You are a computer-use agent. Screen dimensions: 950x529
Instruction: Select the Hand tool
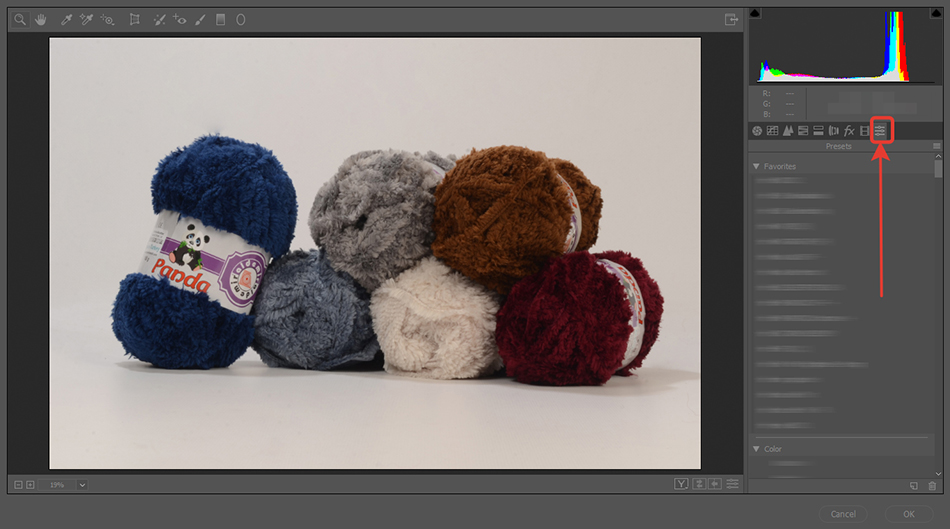pyautogui.click(x=41, y=19)
